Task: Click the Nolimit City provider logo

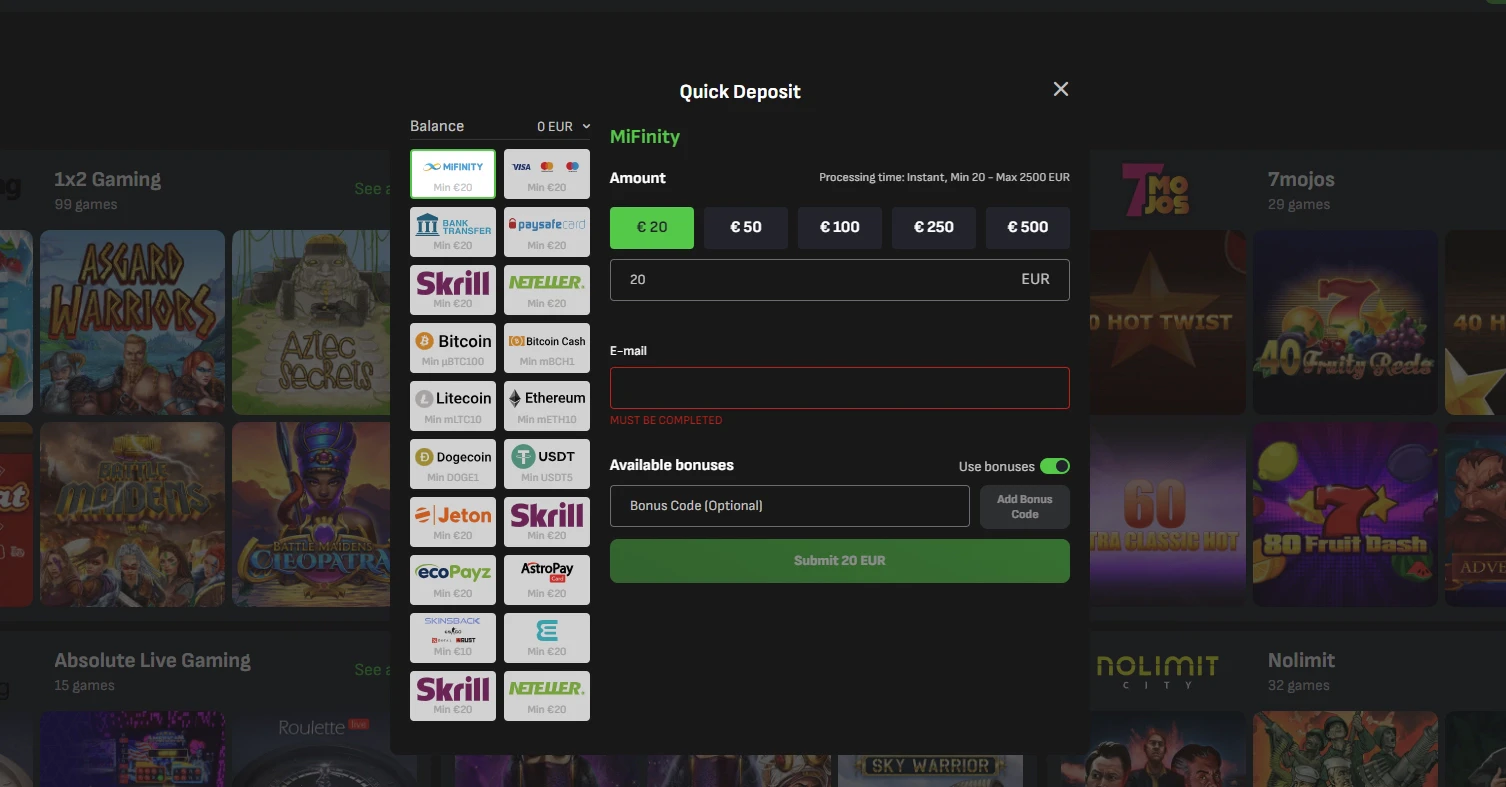Action: [x=1158, y=671]
